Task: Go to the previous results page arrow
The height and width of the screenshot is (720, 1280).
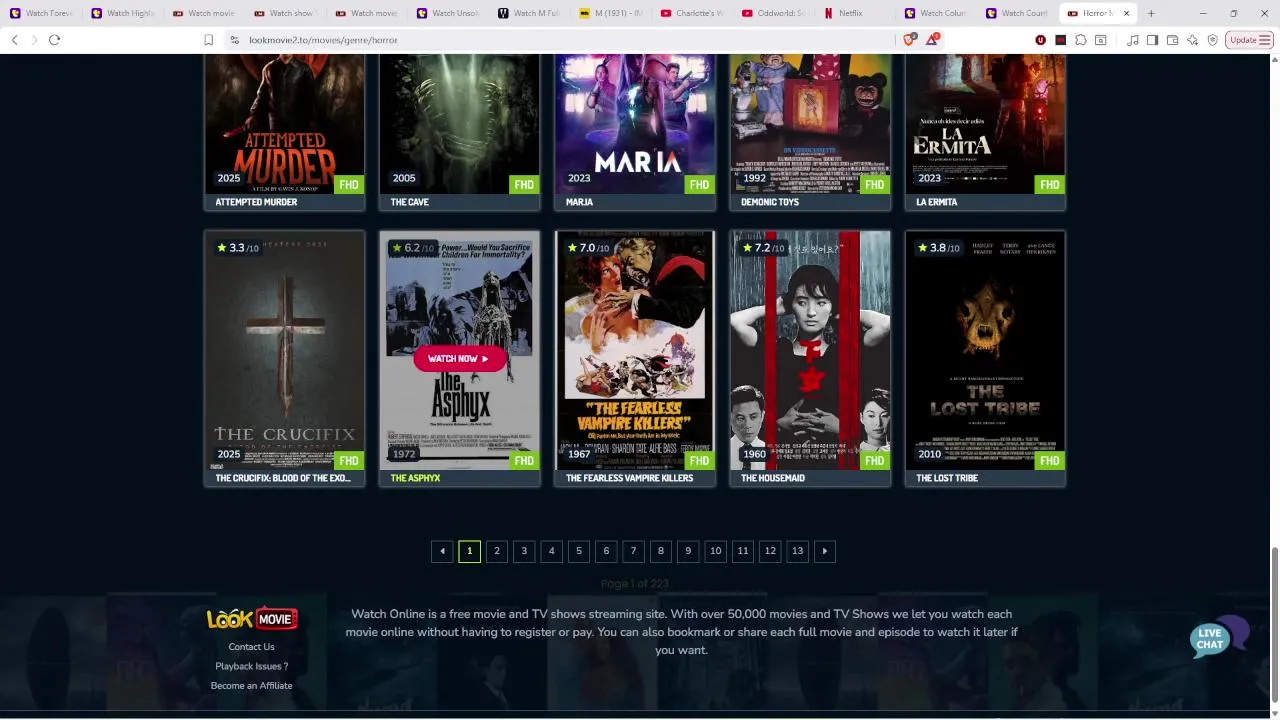Action: [442, 551]
